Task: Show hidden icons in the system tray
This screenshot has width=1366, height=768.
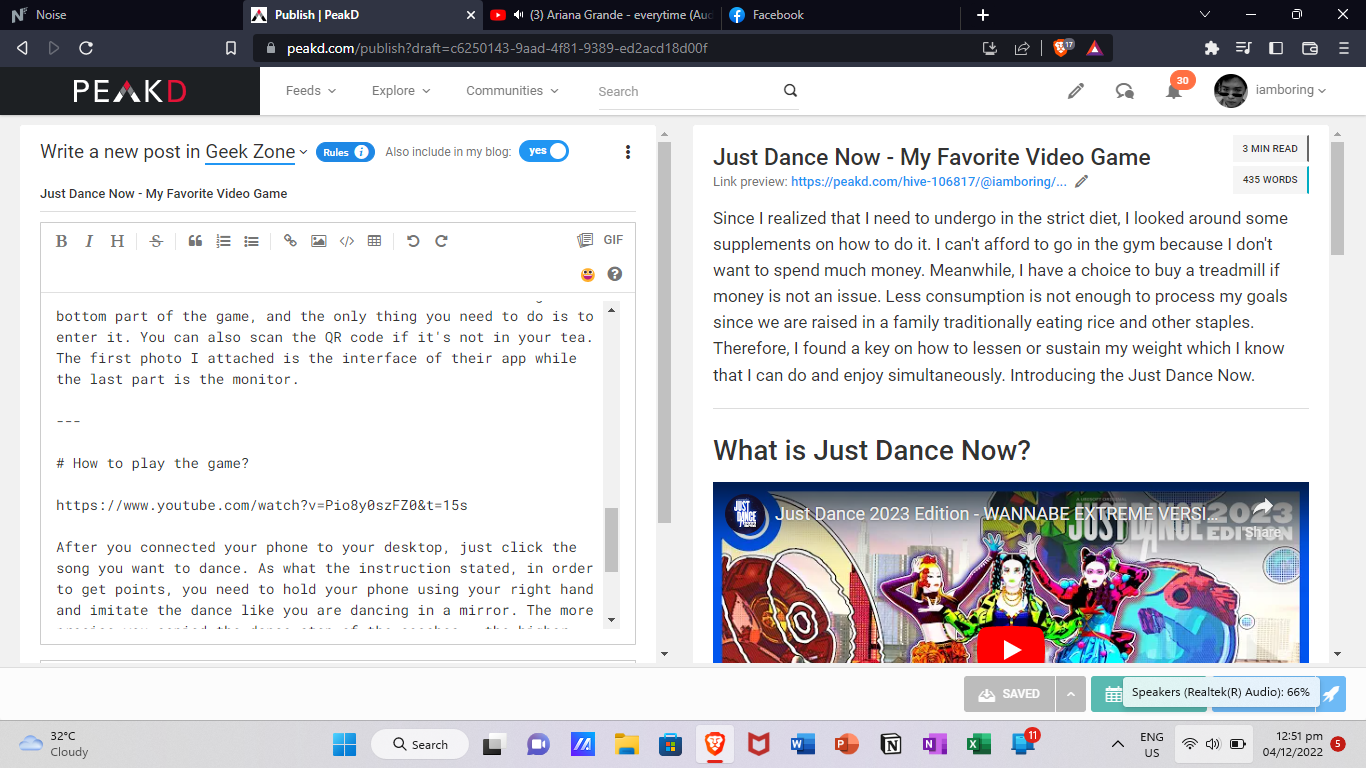Action: [1118, 744]
